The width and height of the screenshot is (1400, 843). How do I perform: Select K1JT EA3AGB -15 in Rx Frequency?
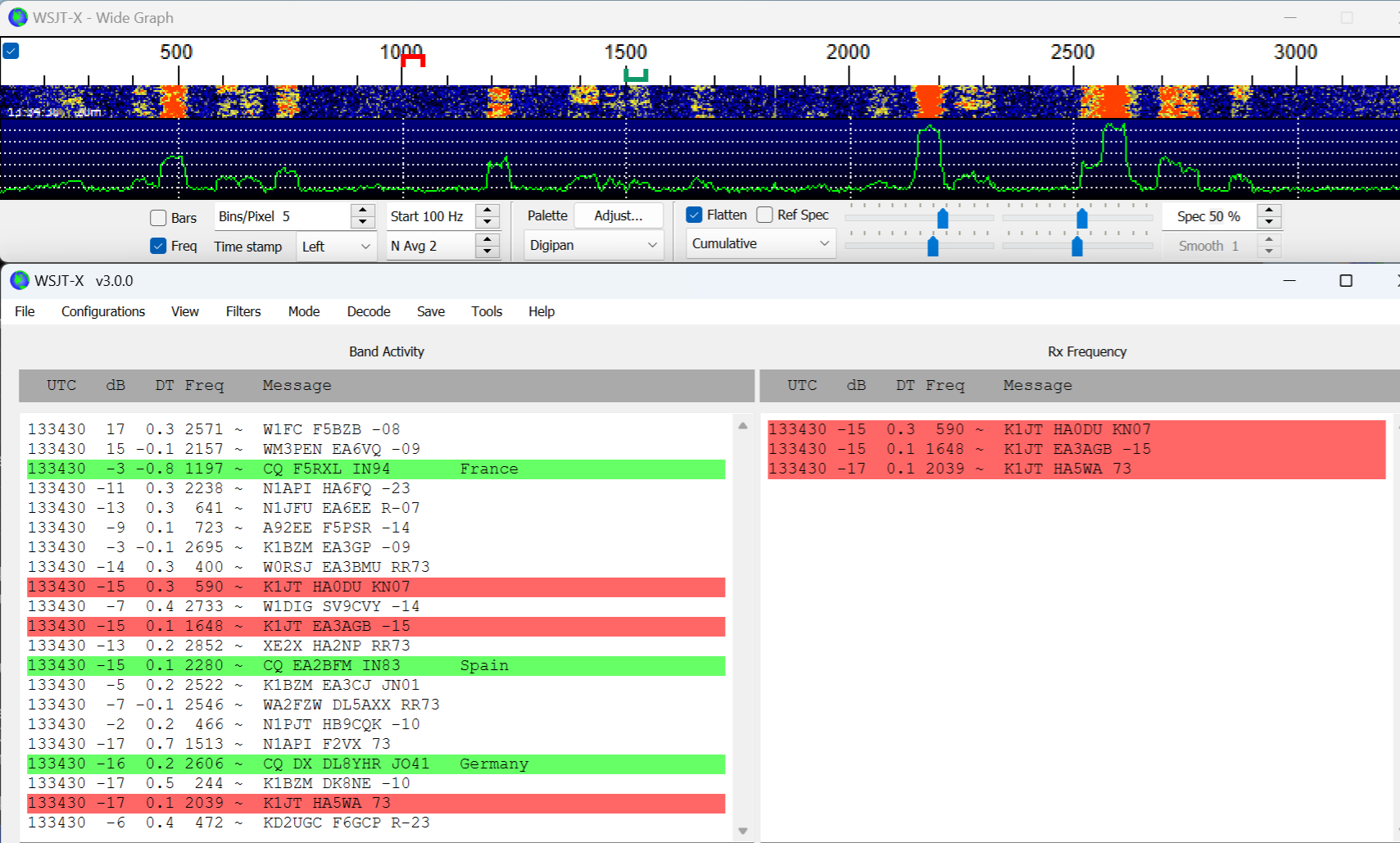click(1076, 449)
